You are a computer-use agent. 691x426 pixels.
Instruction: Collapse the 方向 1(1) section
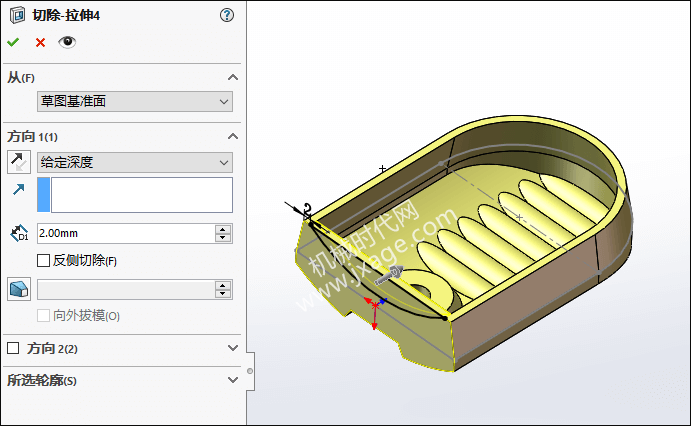(x=233, y=137)
